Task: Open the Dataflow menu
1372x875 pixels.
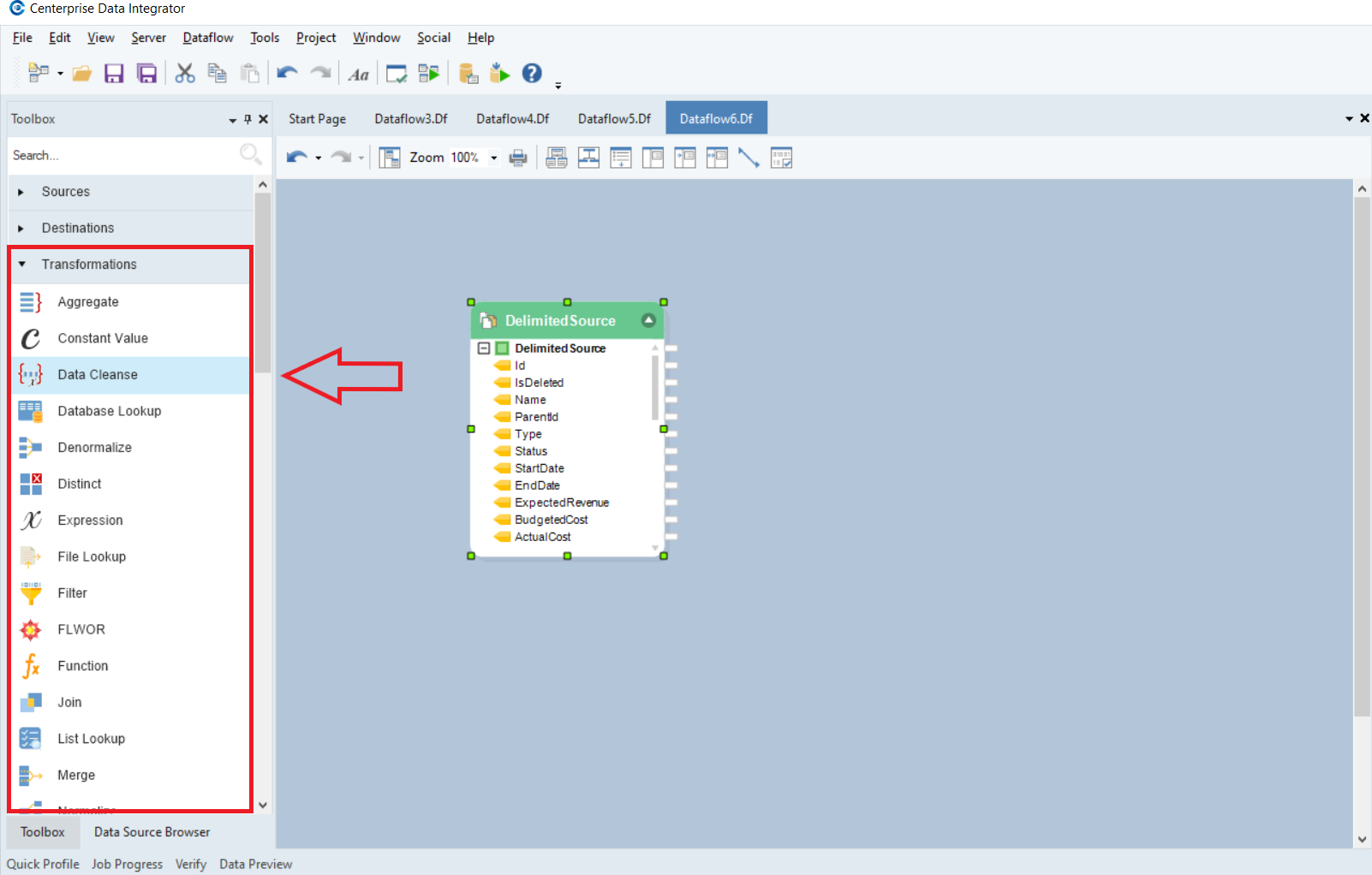Action: [x=208, y=38]
